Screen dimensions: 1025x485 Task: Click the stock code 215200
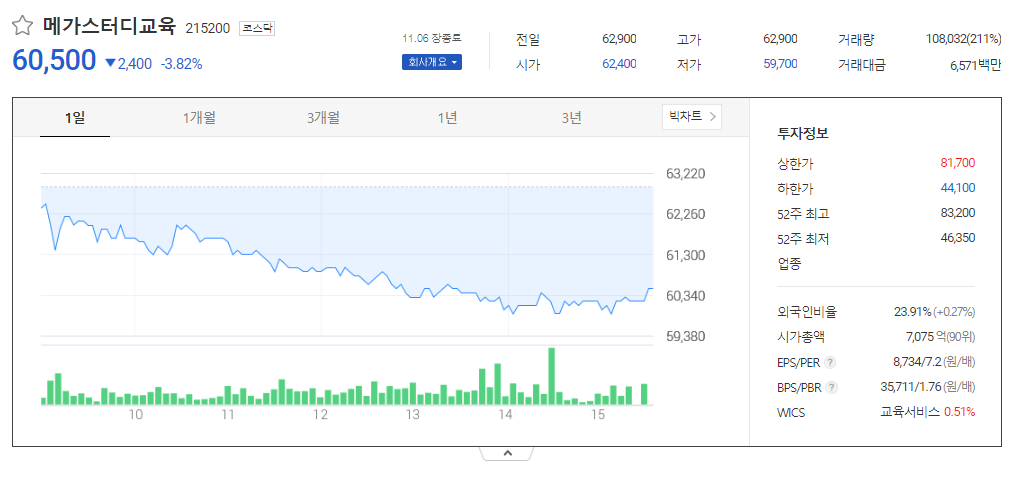pos(208,28)
